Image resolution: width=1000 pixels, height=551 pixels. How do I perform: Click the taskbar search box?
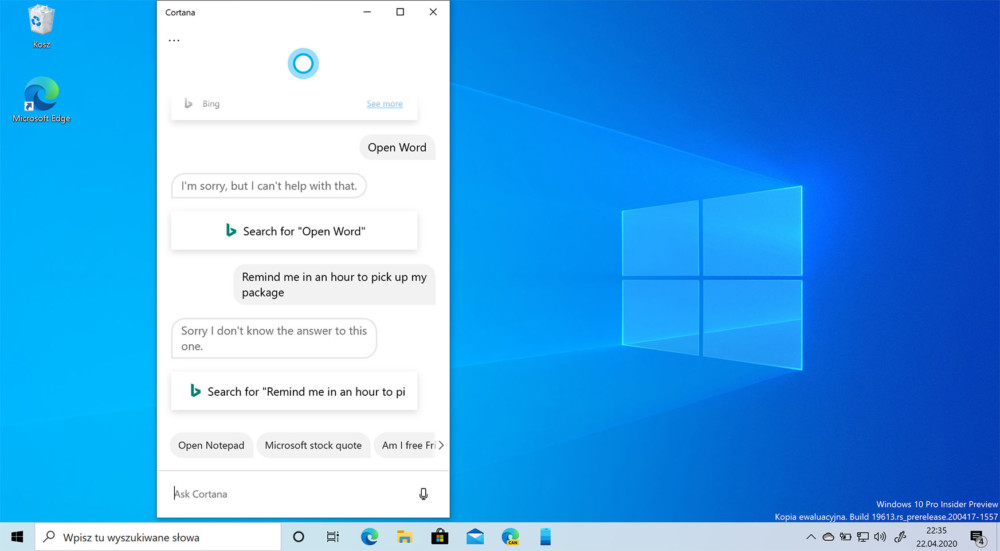click(158, 537)
